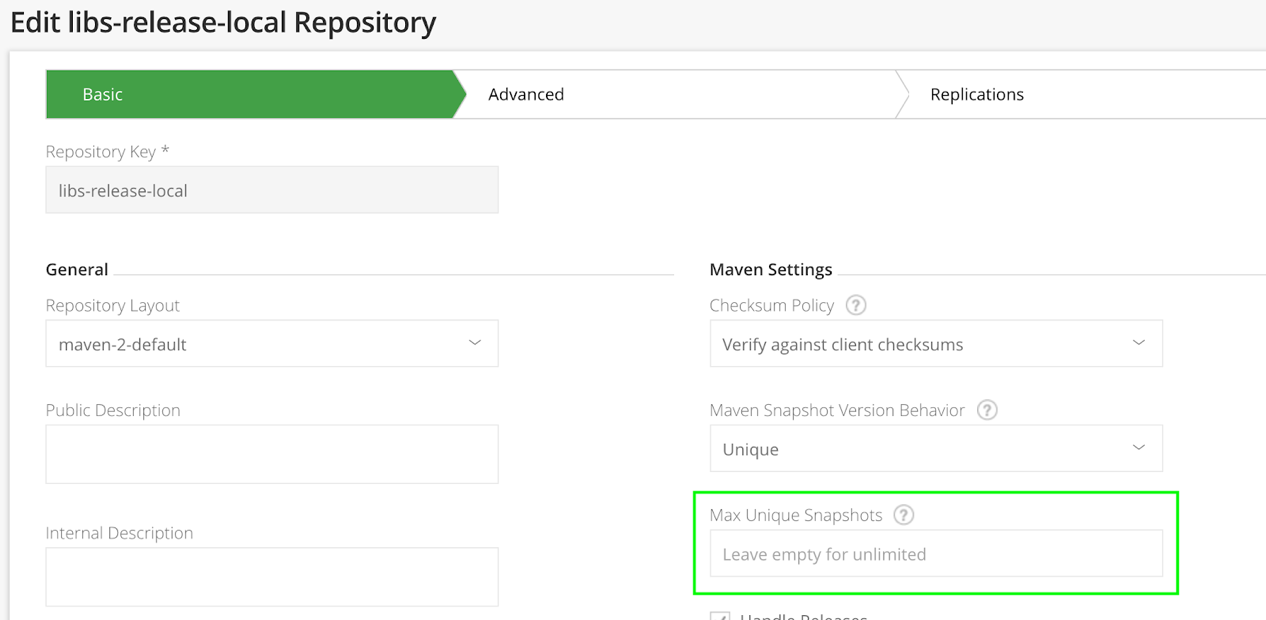Click the General section heading
1266x620 pixels.
point(77,269)
